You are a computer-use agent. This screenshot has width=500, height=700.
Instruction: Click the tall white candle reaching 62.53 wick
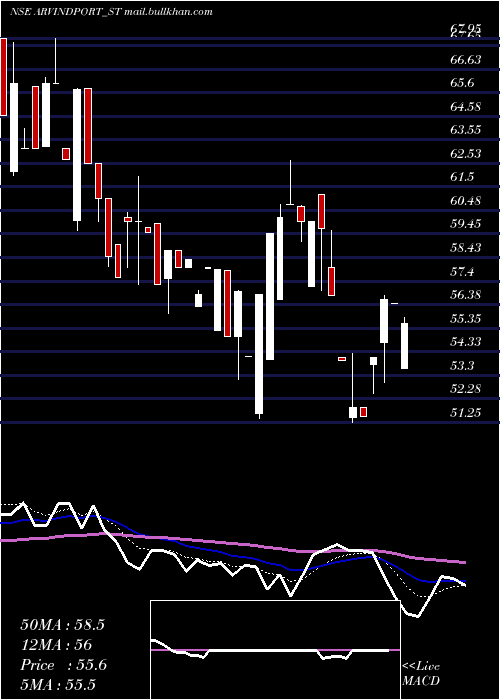pyautogui.click(x=290, y=182)
